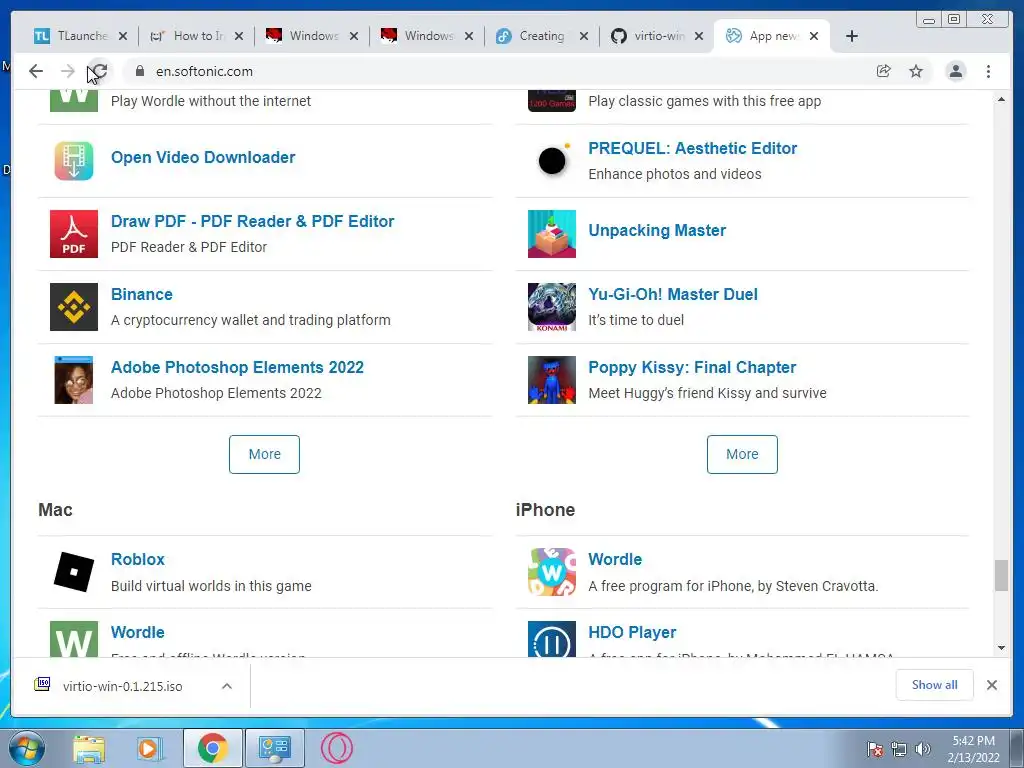Click the volume speaker tray icon

pyautogui.click(x=923, y=749)
